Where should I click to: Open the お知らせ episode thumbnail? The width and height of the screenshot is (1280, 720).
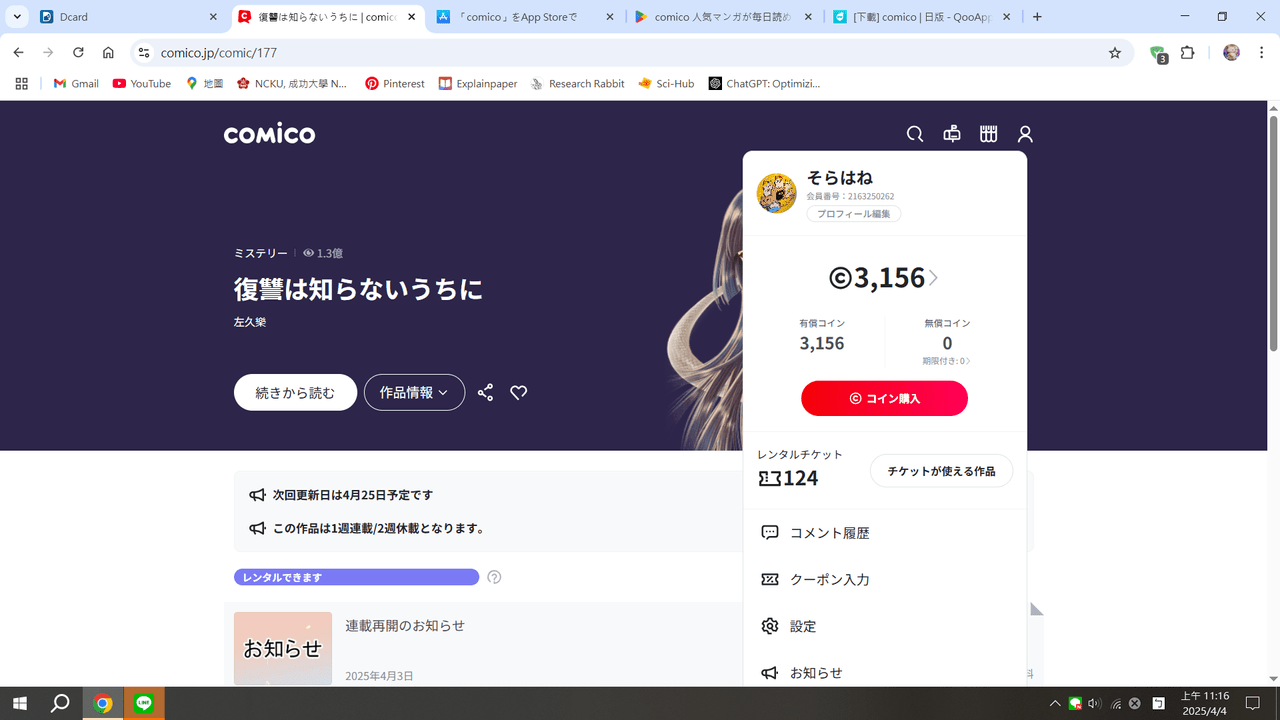click(283, 648)
